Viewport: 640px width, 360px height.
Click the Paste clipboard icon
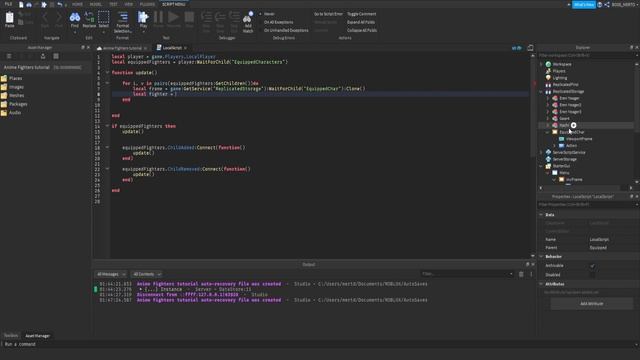(x=9, y=18)
